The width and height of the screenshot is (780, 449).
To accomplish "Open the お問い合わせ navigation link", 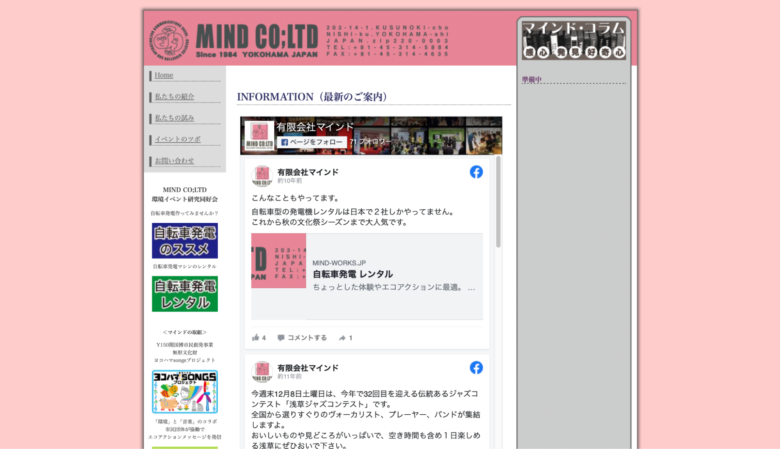I will point(174,161).
